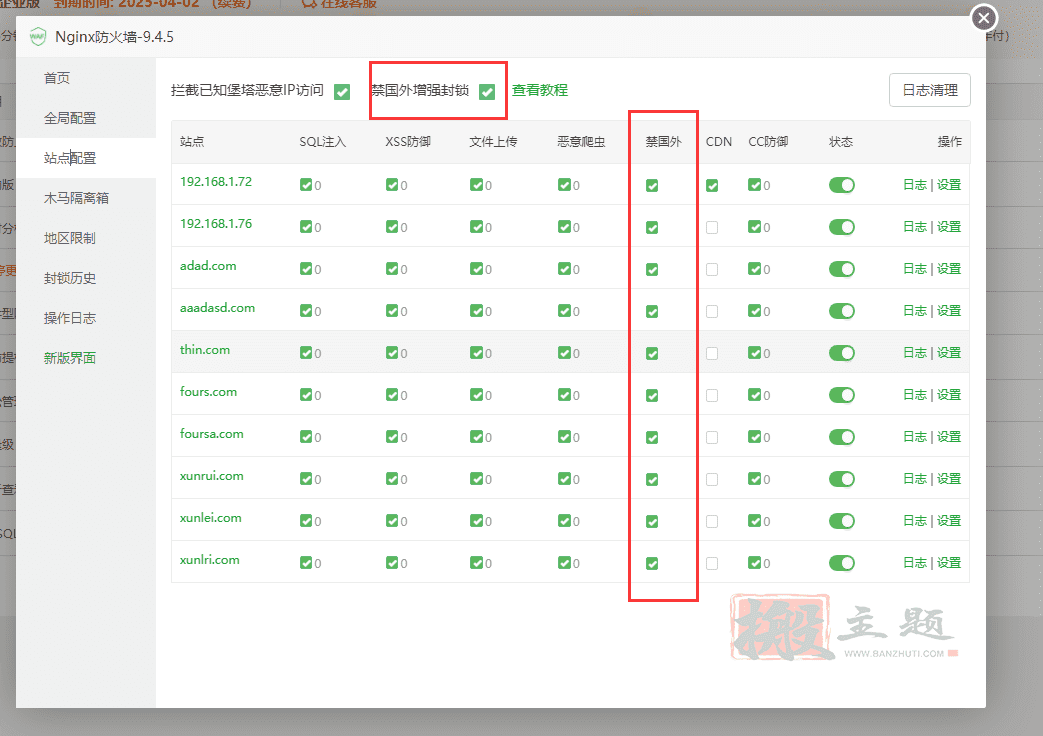Uncheck CDN for 192.168.1.72

[712, 186]
